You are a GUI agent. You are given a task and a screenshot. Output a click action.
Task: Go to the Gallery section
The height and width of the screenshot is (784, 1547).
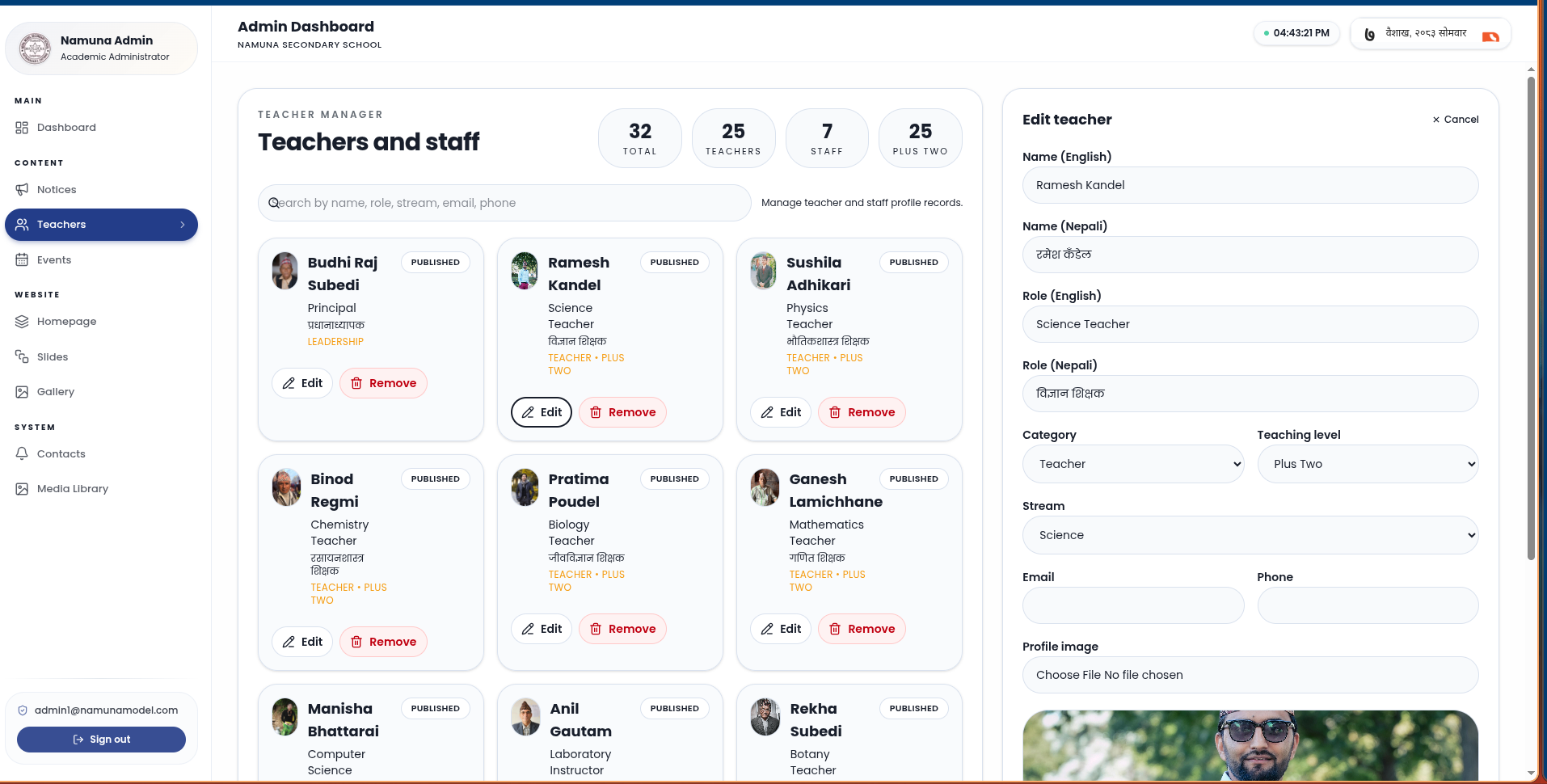[x=55, y=392]
